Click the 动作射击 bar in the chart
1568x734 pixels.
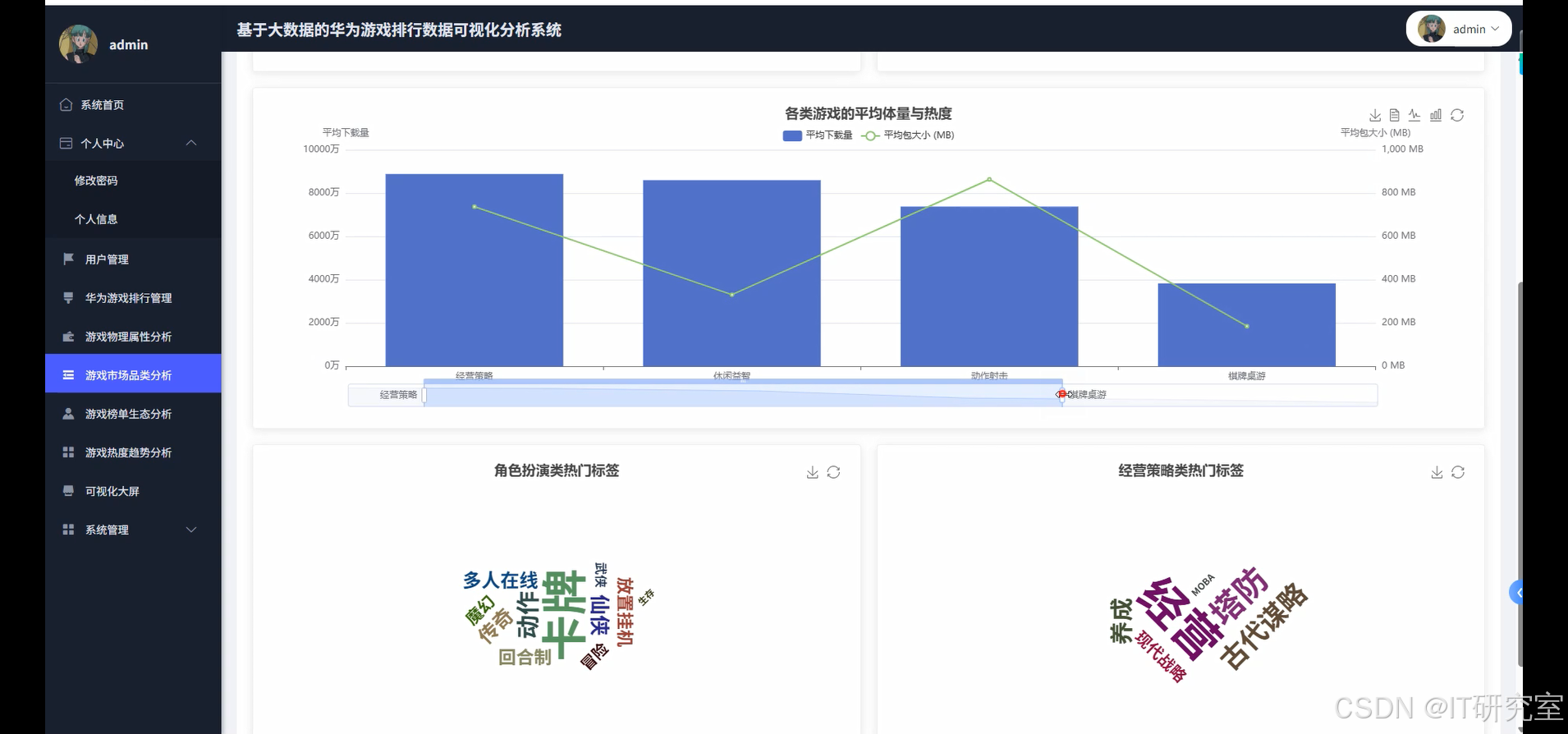[x=989, y=287]
